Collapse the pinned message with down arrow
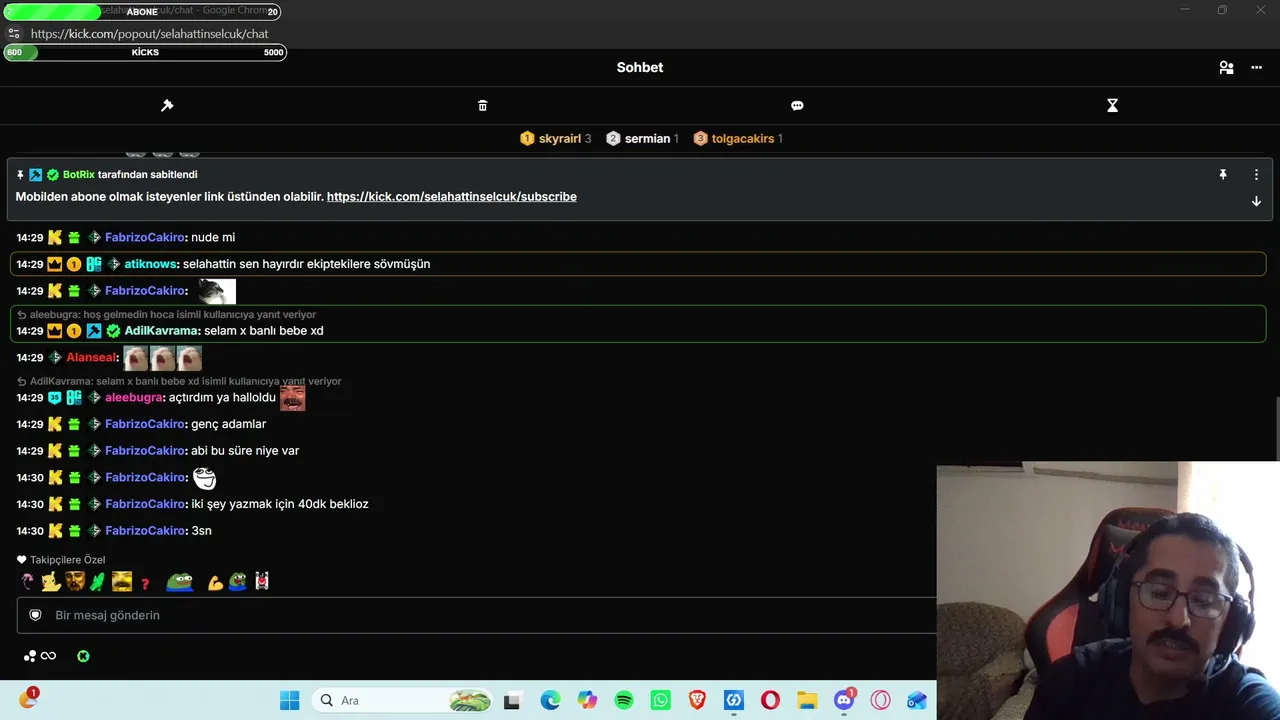 click(x=1256, y=201)
